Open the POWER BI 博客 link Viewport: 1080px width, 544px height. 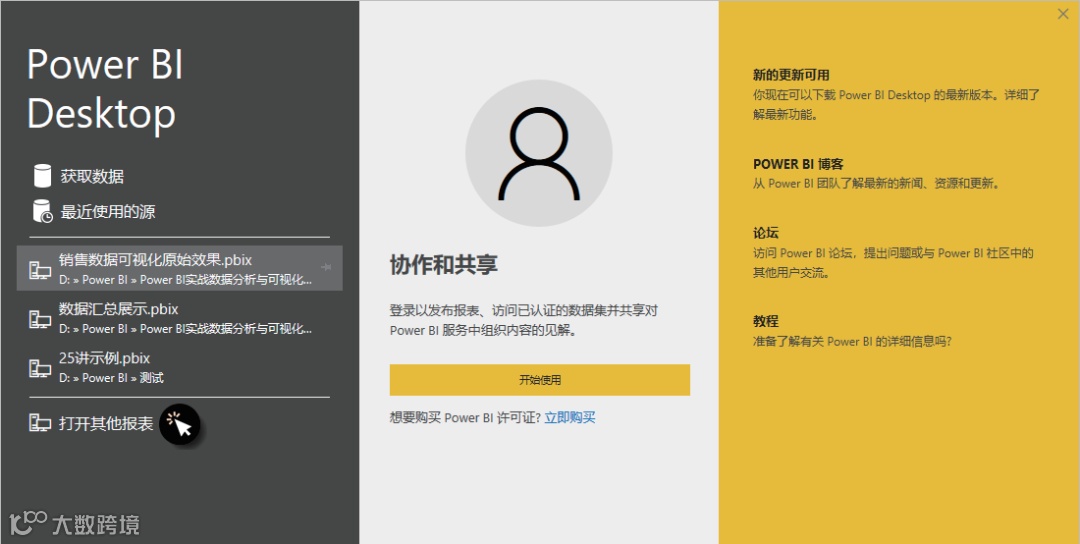click(798, 164)
